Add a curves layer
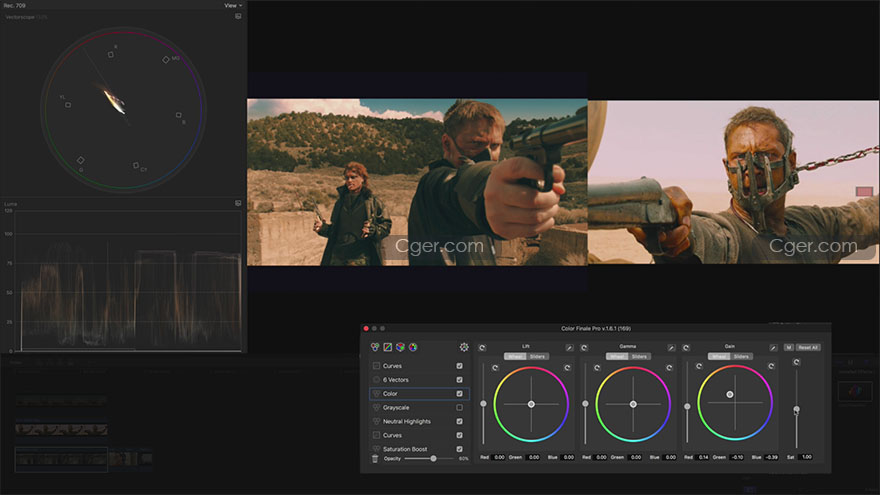 387,347
